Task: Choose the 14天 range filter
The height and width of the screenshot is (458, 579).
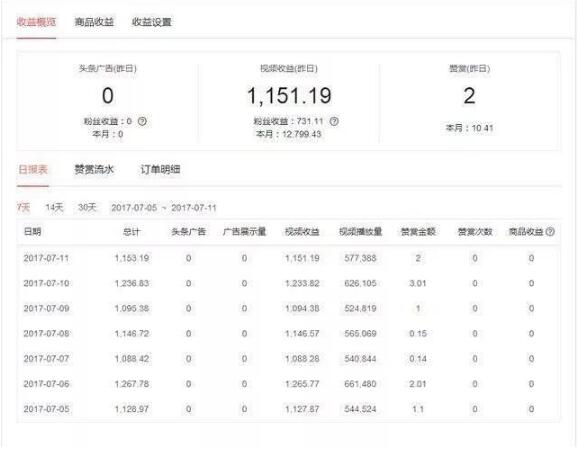Action: [54, 208]
